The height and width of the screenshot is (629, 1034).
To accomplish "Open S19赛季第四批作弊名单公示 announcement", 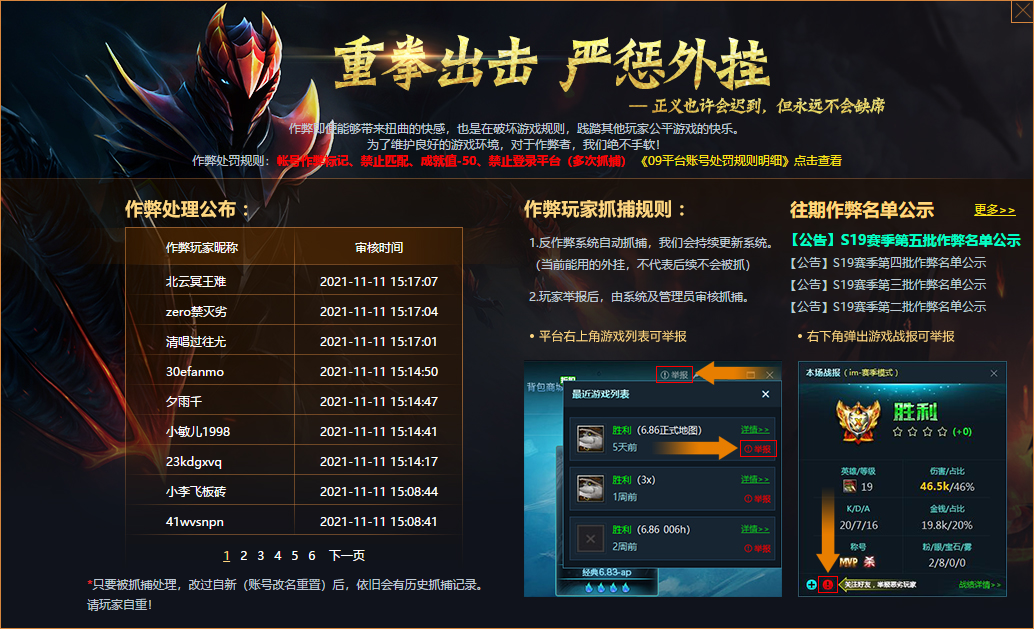I will [x=888, y=262].
